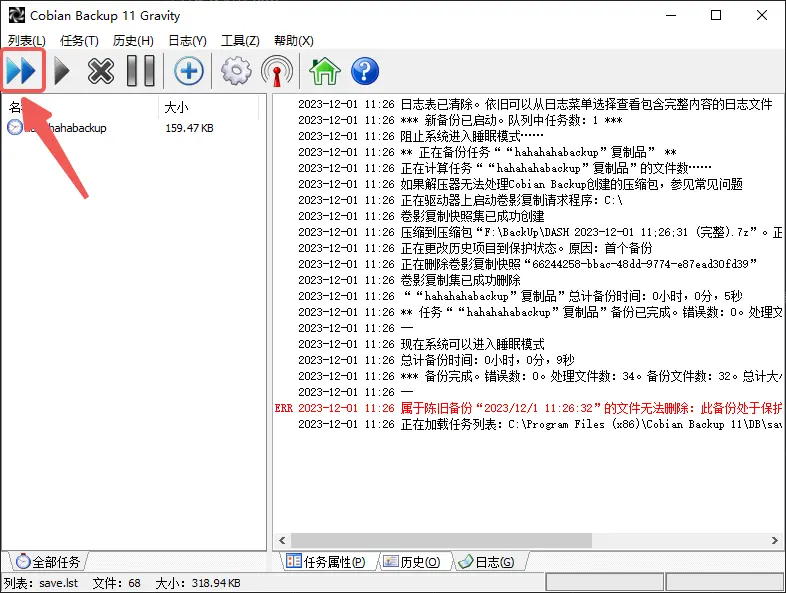The height and width of the screenshot is (593, 786).
Task: Switch to the 历史(O) tab
Action: pyautogui.click(x=412, y=562)
